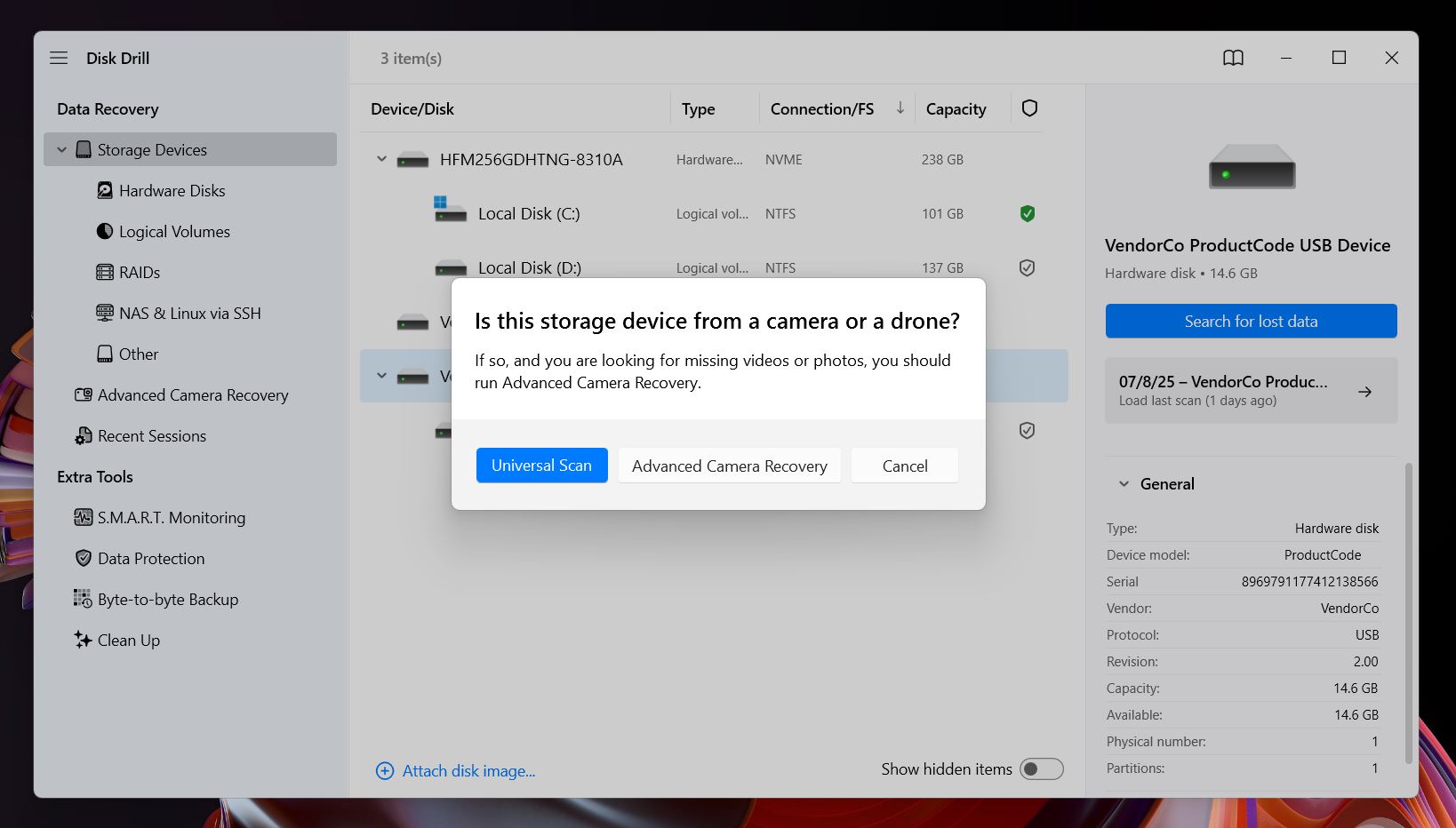This screenshot has width=1456, height=828.
Task: Collapse the General properties section
Action: pyautogui.click(x=1124, y=483)
